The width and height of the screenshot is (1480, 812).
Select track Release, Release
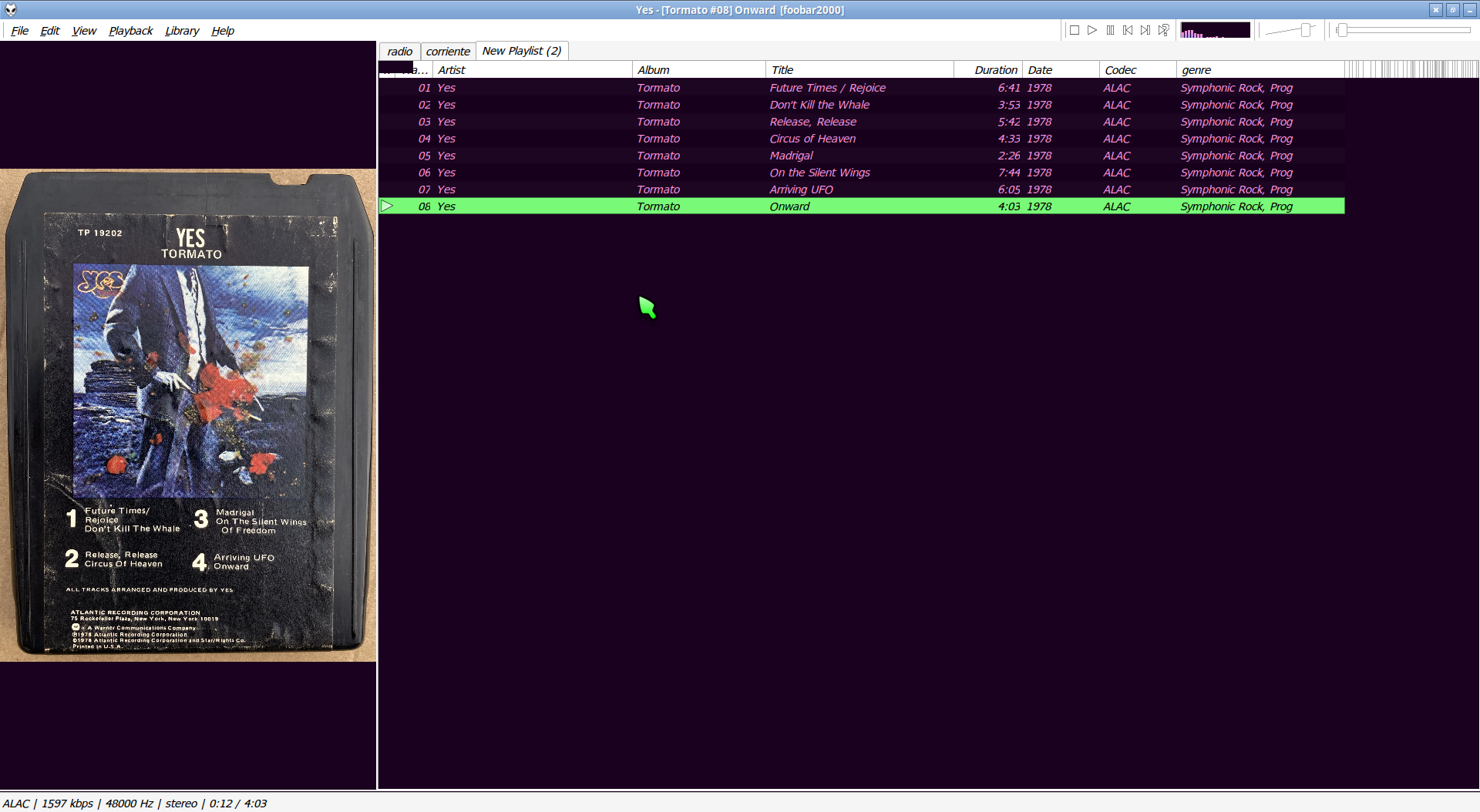pos(862,122)
